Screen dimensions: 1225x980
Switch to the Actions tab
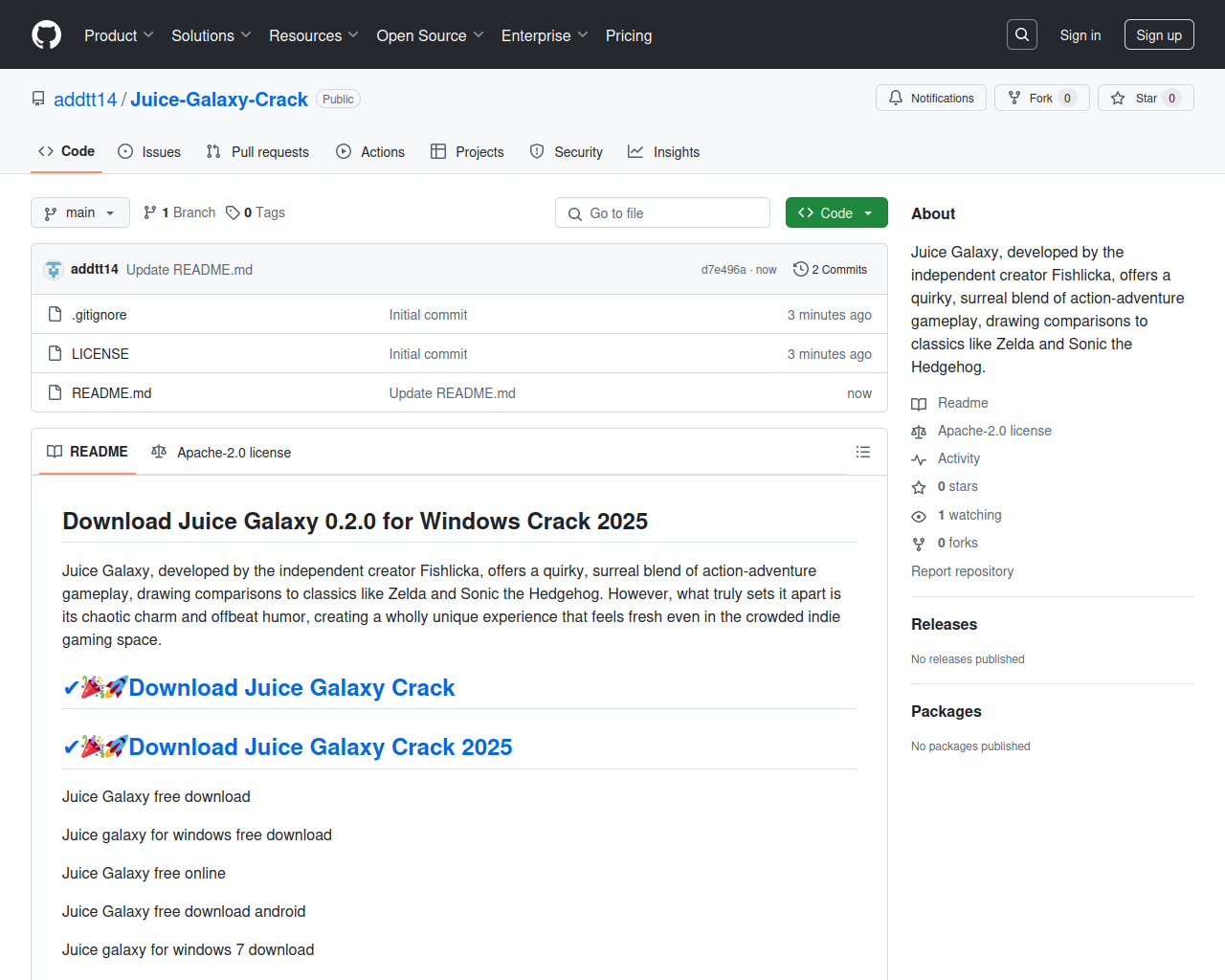point(370,152)
